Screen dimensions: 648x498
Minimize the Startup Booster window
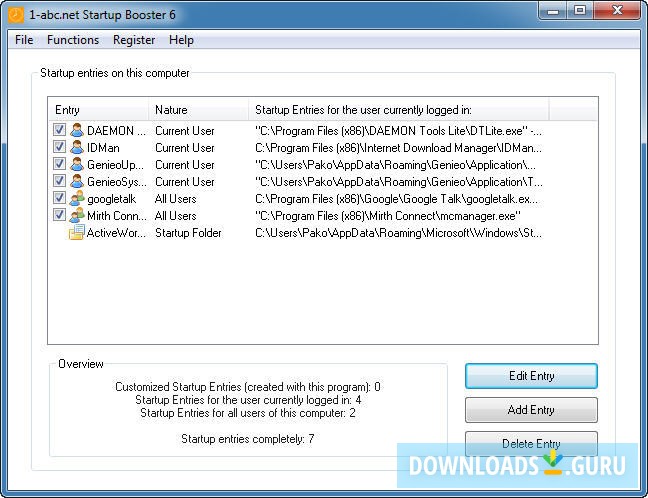(x=553, y=11)
